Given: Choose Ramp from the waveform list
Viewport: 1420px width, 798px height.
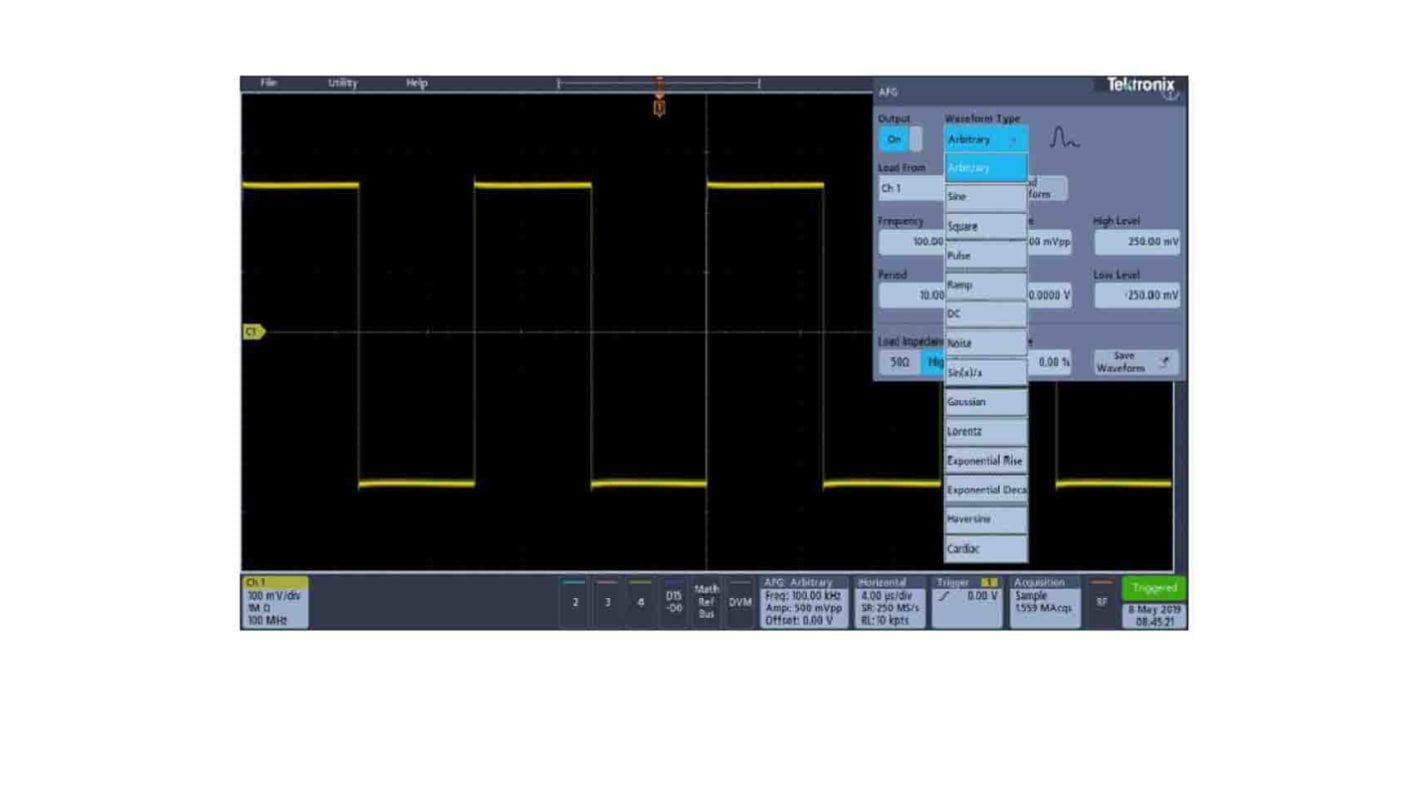Looking at the screenshot, I should (x=986, y=285).
